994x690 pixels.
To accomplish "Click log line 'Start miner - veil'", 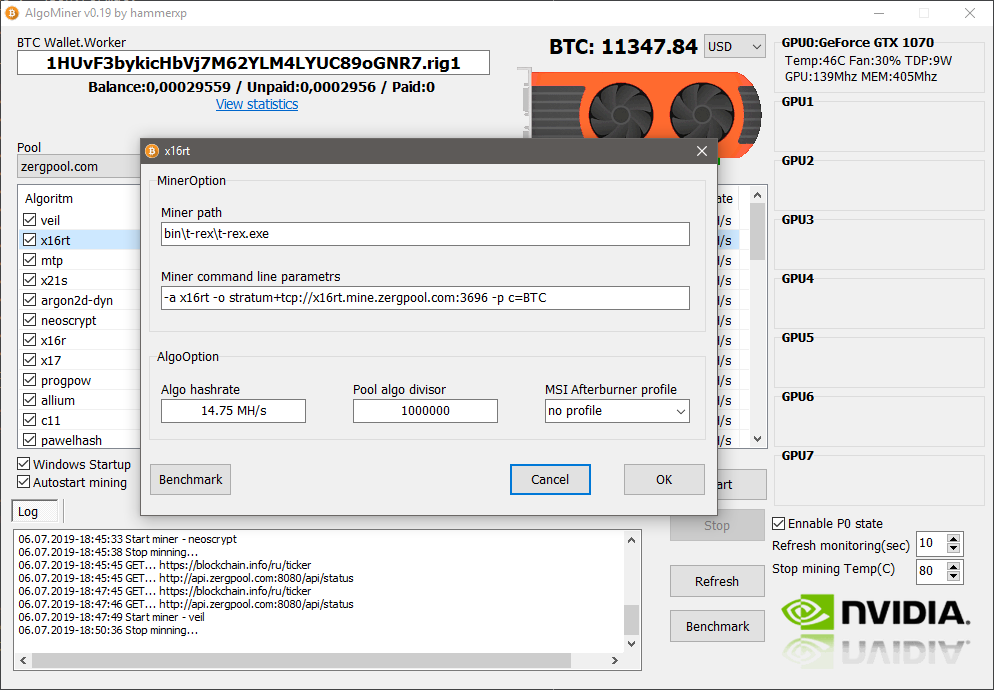I will click(112, 617).
